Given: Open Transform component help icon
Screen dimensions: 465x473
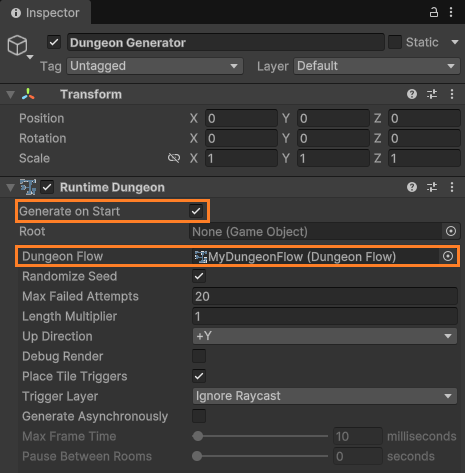Looking at the screenshot, I should (412, 94).
